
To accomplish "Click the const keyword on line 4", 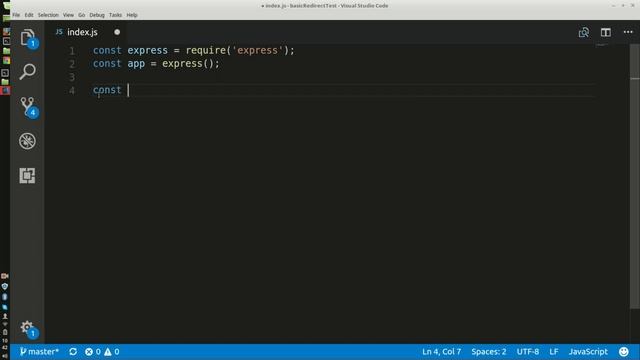I will pyautogui.click(x=107, y=90).
